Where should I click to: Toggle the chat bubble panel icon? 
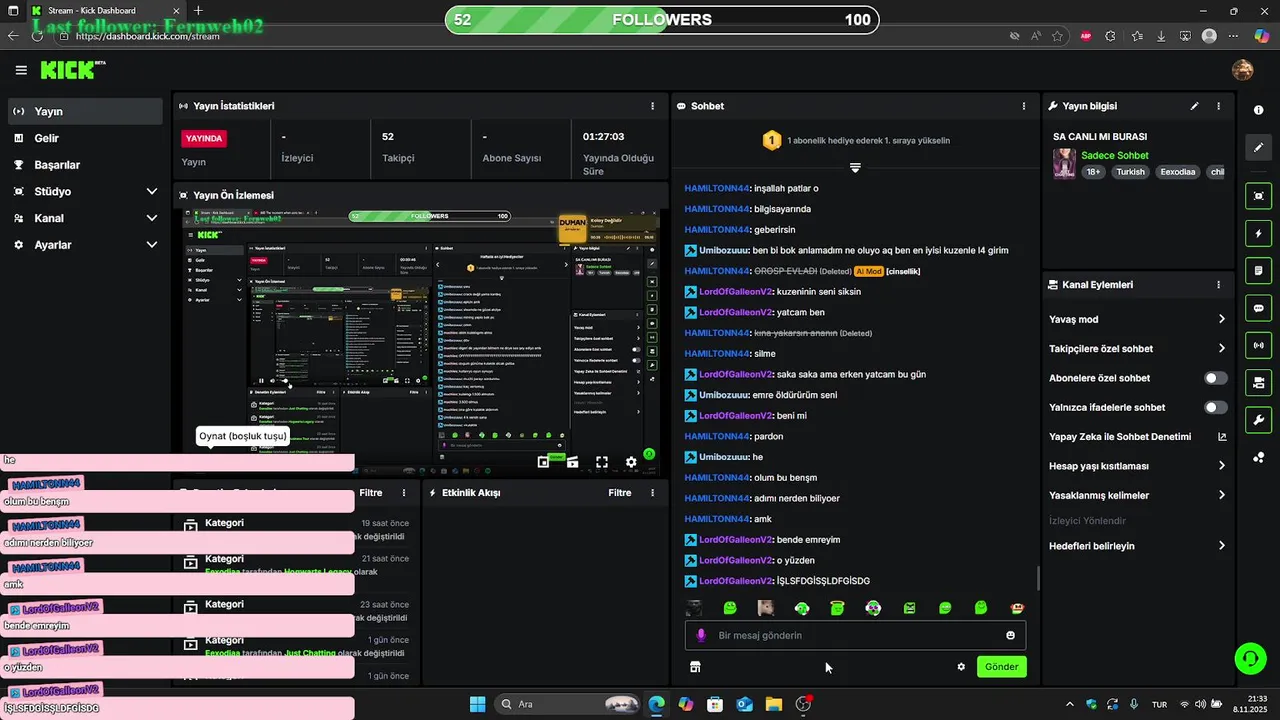(x=1258, y=308)
